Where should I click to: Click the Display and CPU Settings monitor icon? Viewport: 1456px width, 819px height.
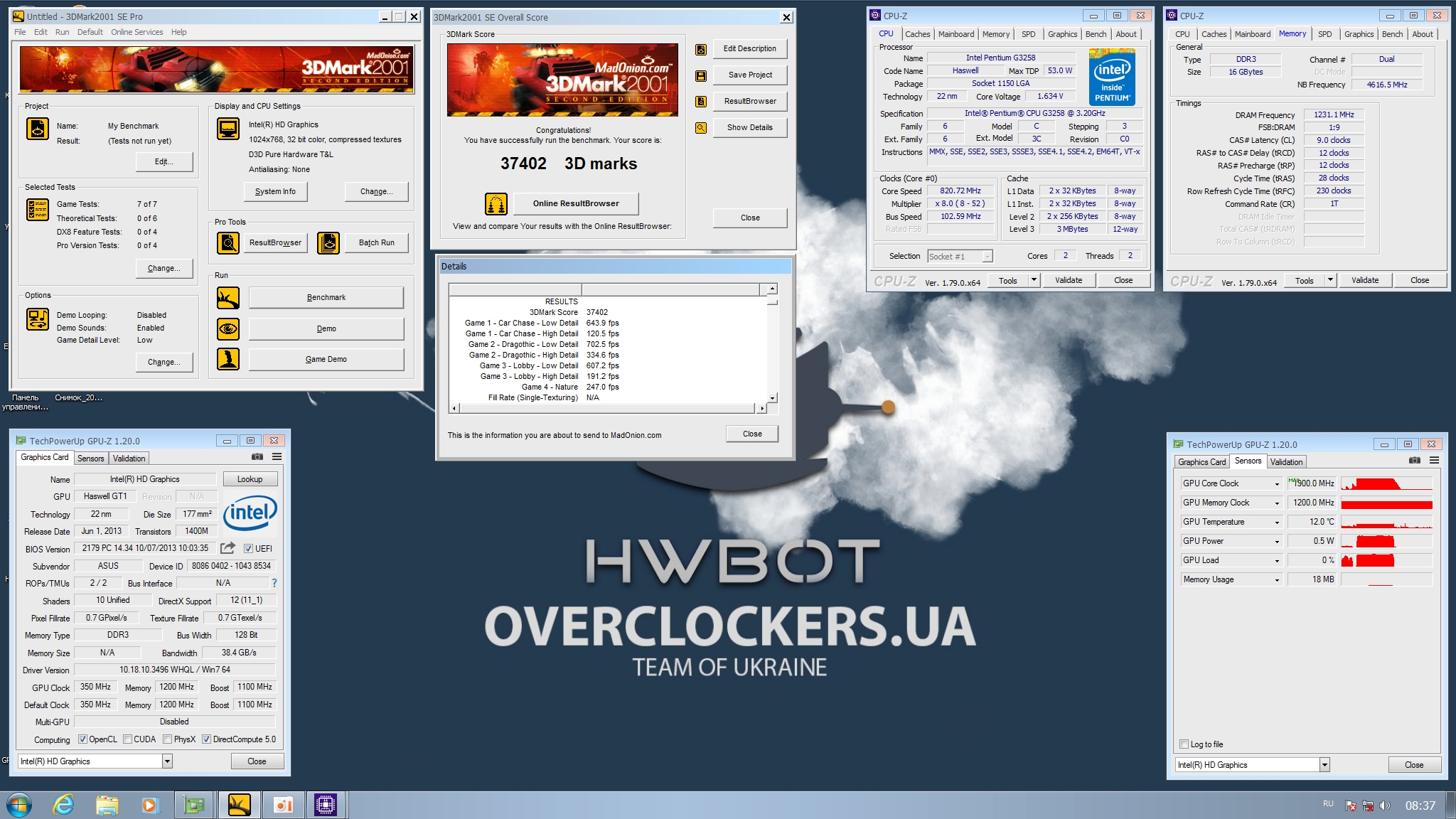click(228, 129)
